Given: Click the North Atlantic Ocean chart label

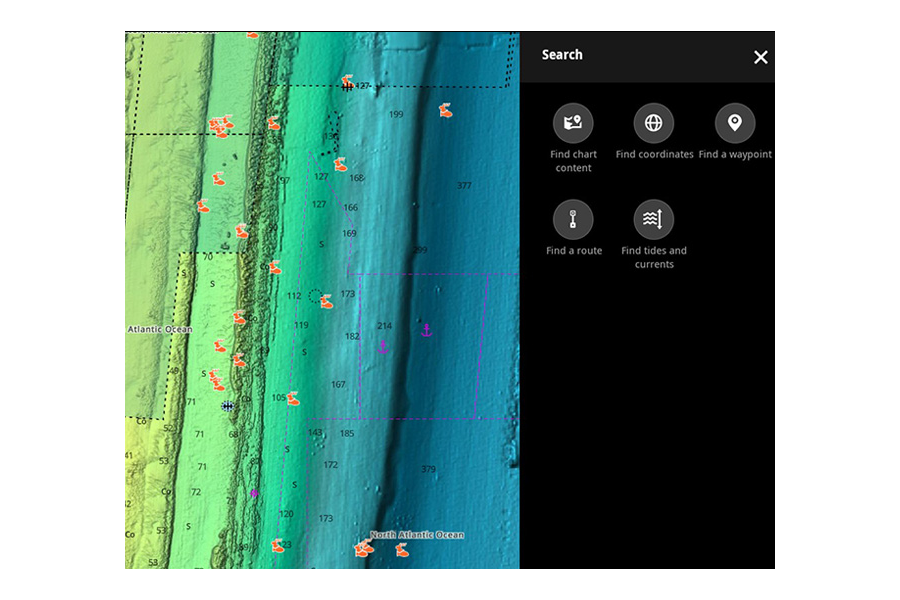Looking at the screenshot, I should point(417,535).
